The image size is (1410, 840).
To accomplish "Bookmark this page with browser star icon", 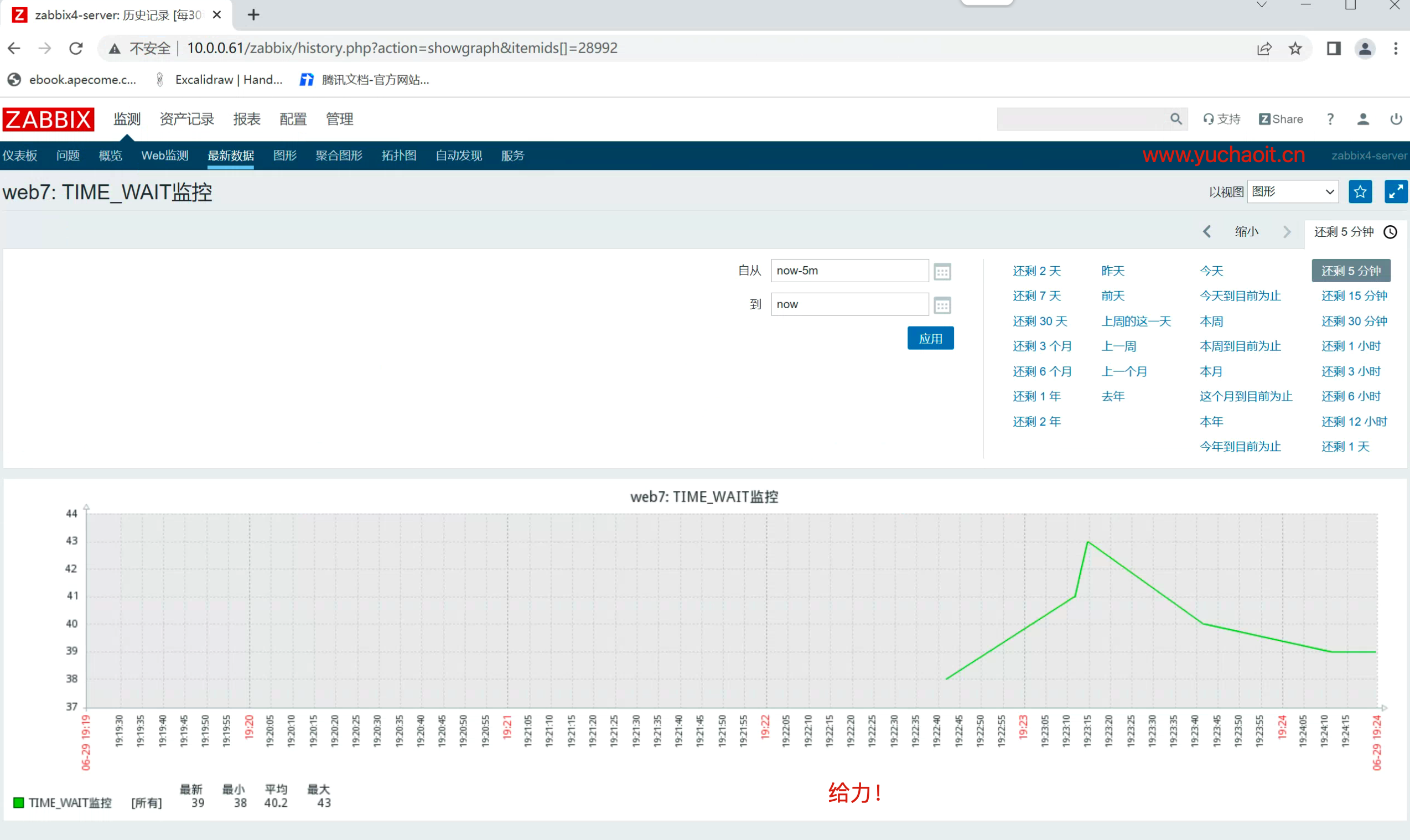I will point(1294,49).
